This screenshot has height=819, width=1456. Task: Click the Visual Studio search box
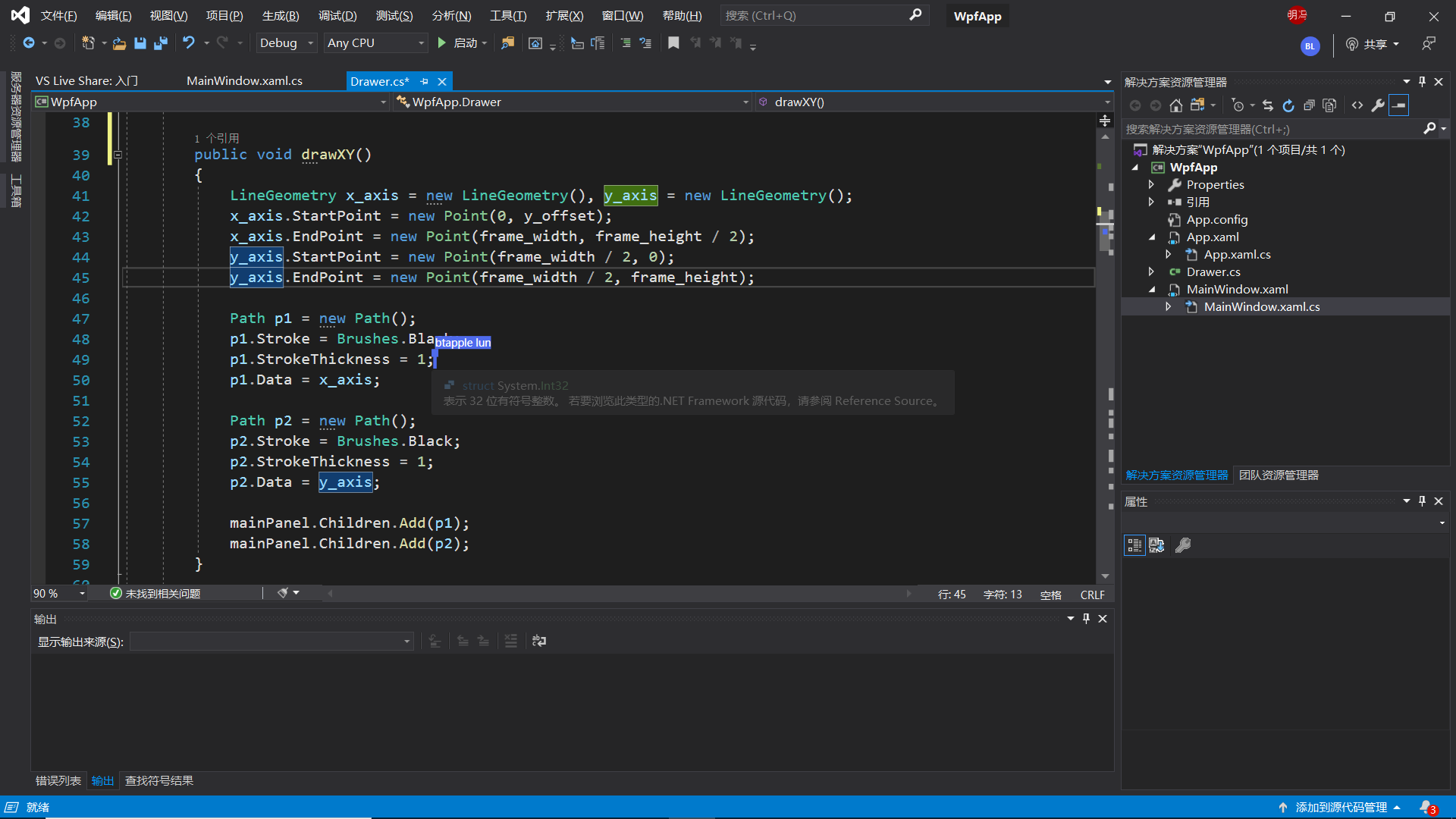(823, 16)
